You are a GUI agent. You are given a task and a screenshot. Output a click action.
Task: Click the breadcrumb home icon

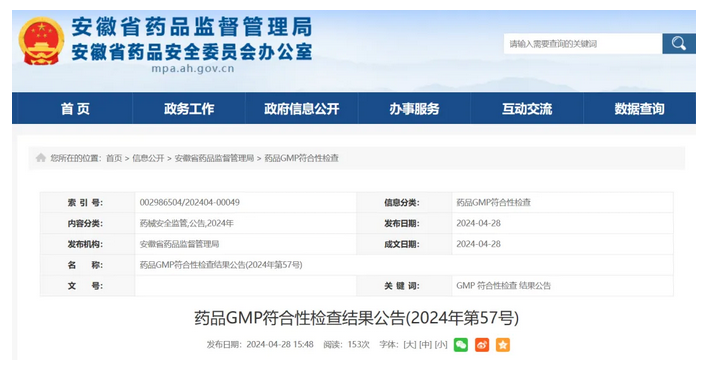41,158
